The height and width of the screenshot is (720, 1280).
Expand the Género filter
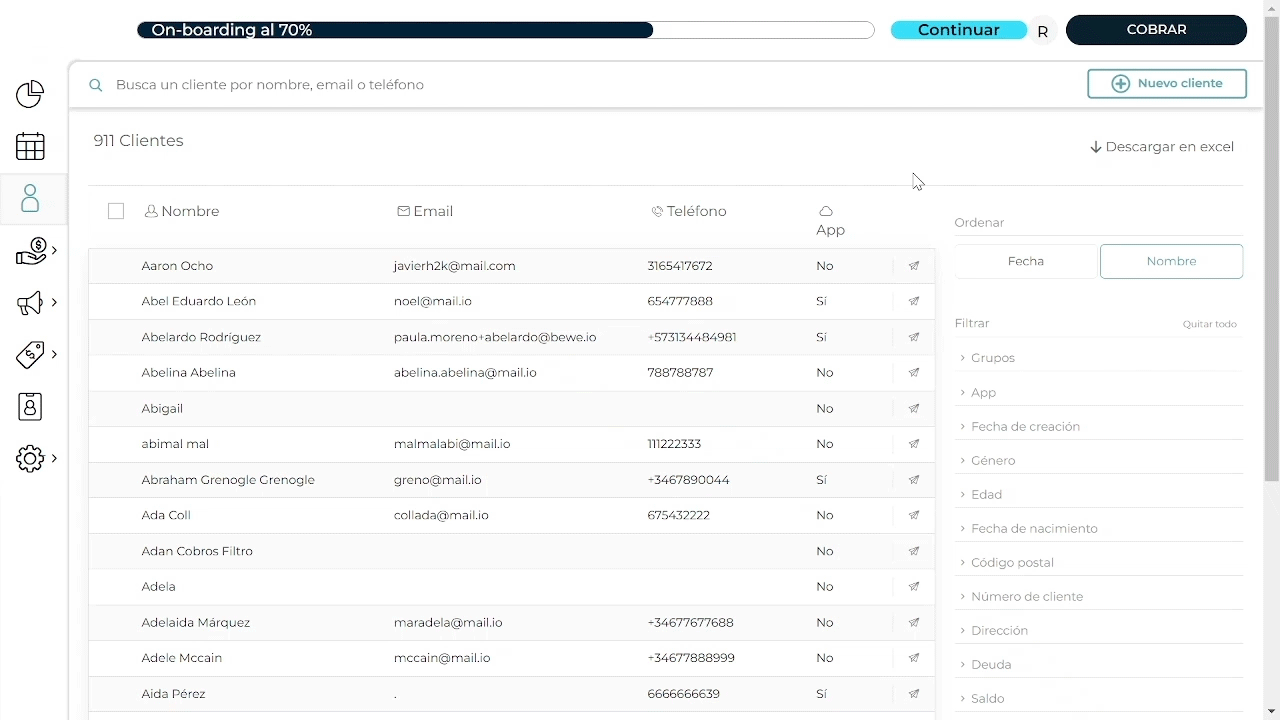(x=1098, y=461)
